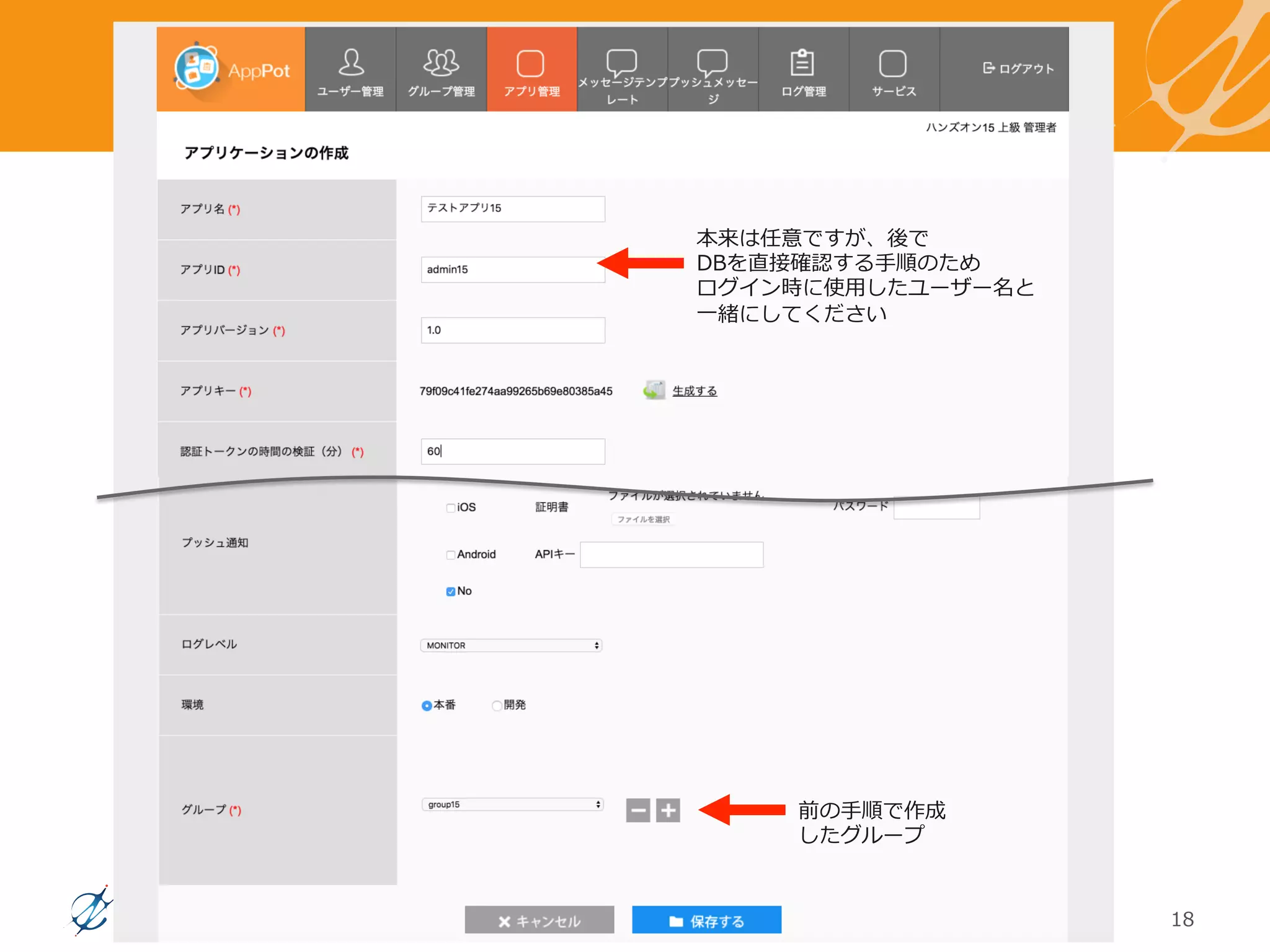This screenshot has width=1270, height=952.
Task: Enable the Android push notification checkbox
Action: 451,555
